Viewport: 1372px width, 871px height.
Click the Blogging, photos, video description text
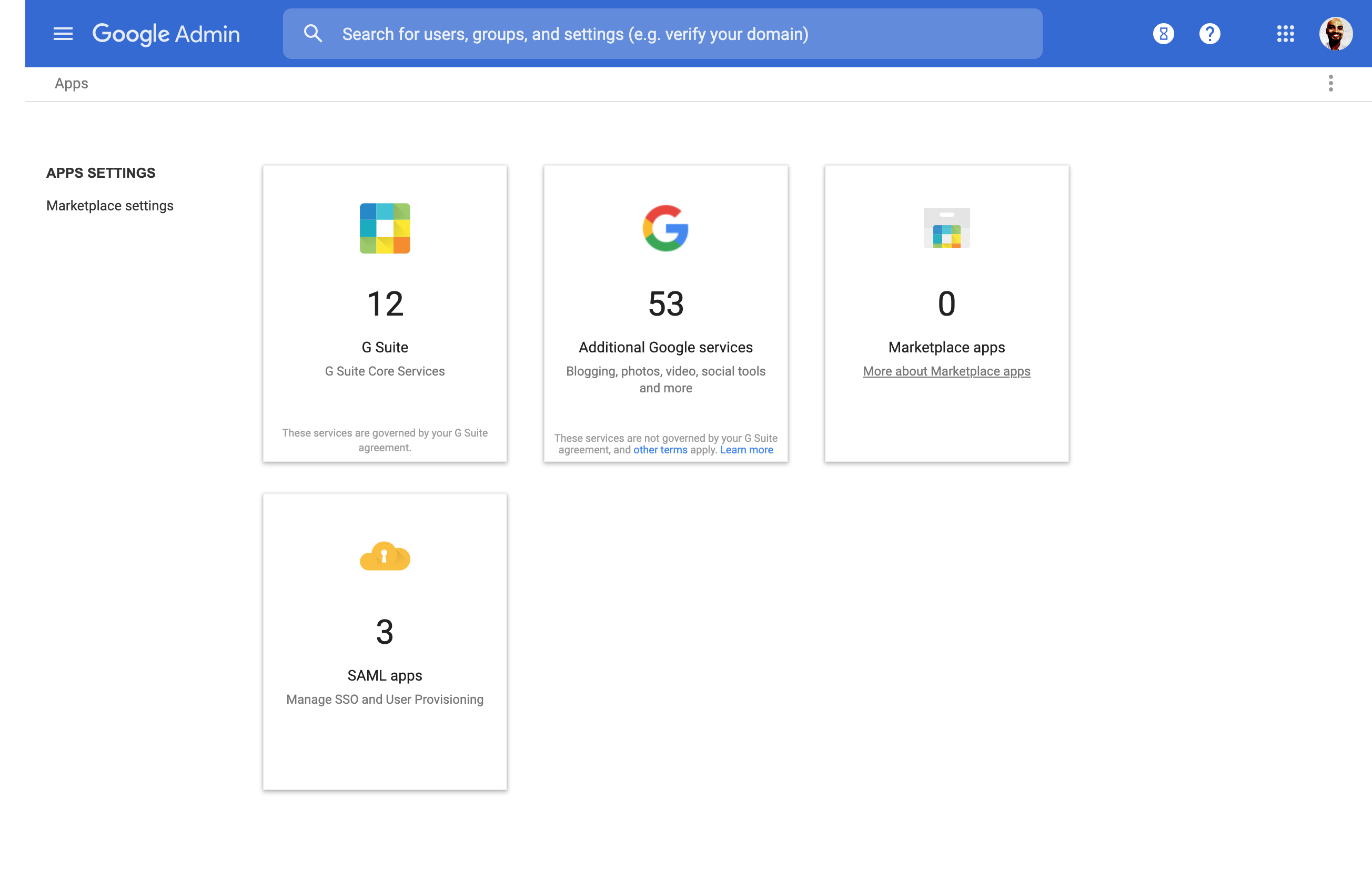pyautogui.click(x=665, y=379)
